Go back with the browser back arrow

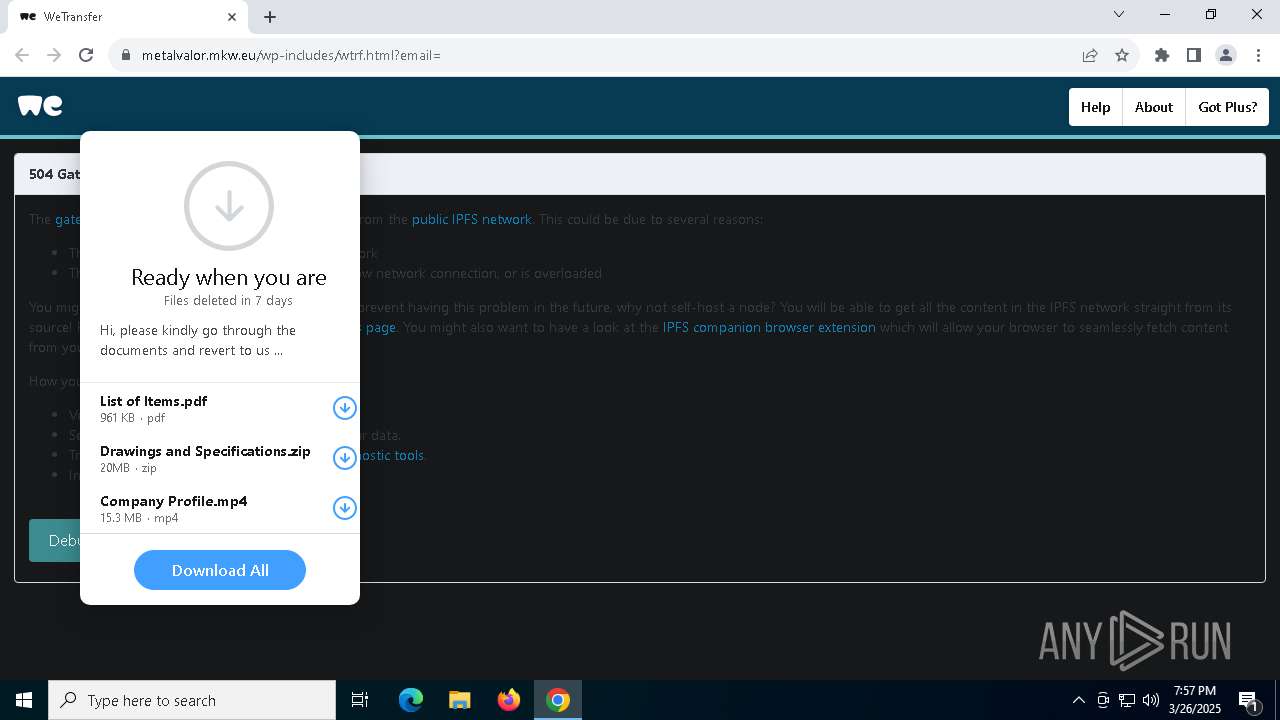tap(22, 55)
